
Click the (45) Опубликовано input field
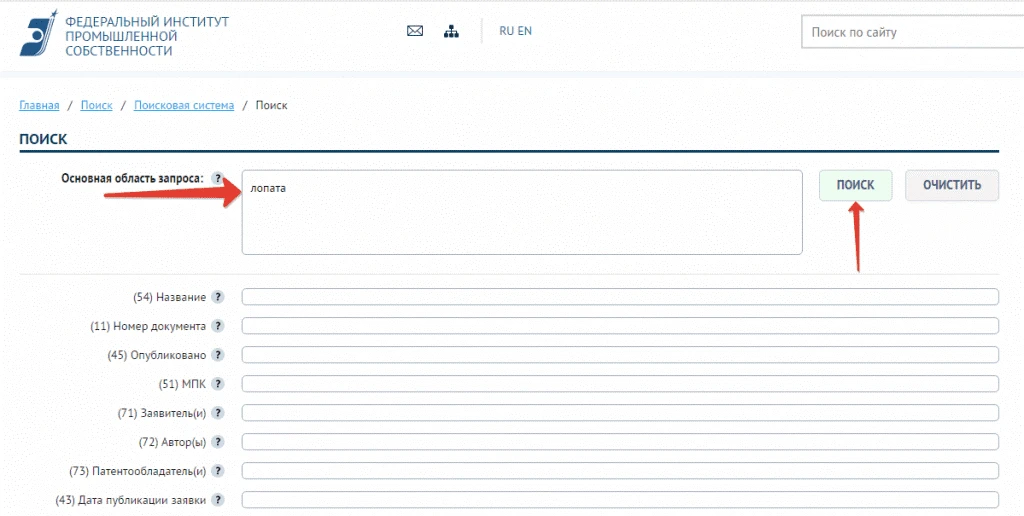point(620,355)
